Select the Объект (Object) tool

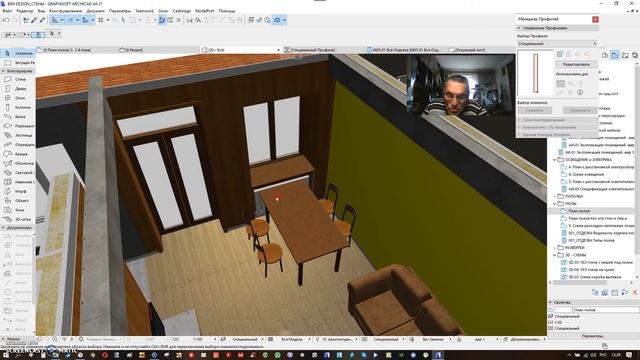tap(18, 200)
